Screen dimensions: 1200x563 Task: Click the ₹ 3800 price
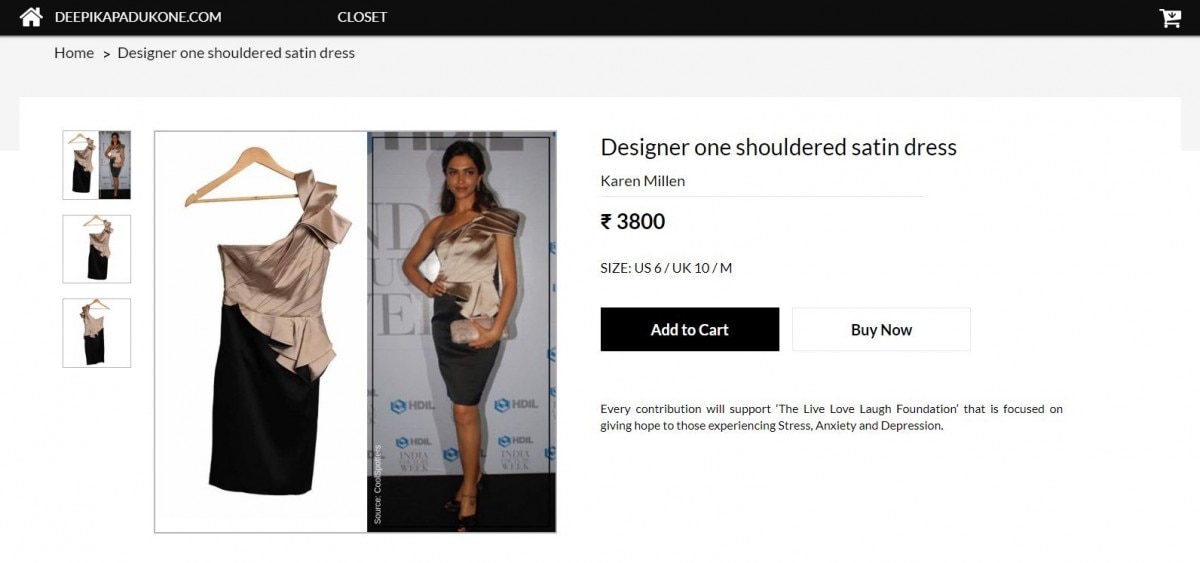pyautogui.click(x=633, y=222)
